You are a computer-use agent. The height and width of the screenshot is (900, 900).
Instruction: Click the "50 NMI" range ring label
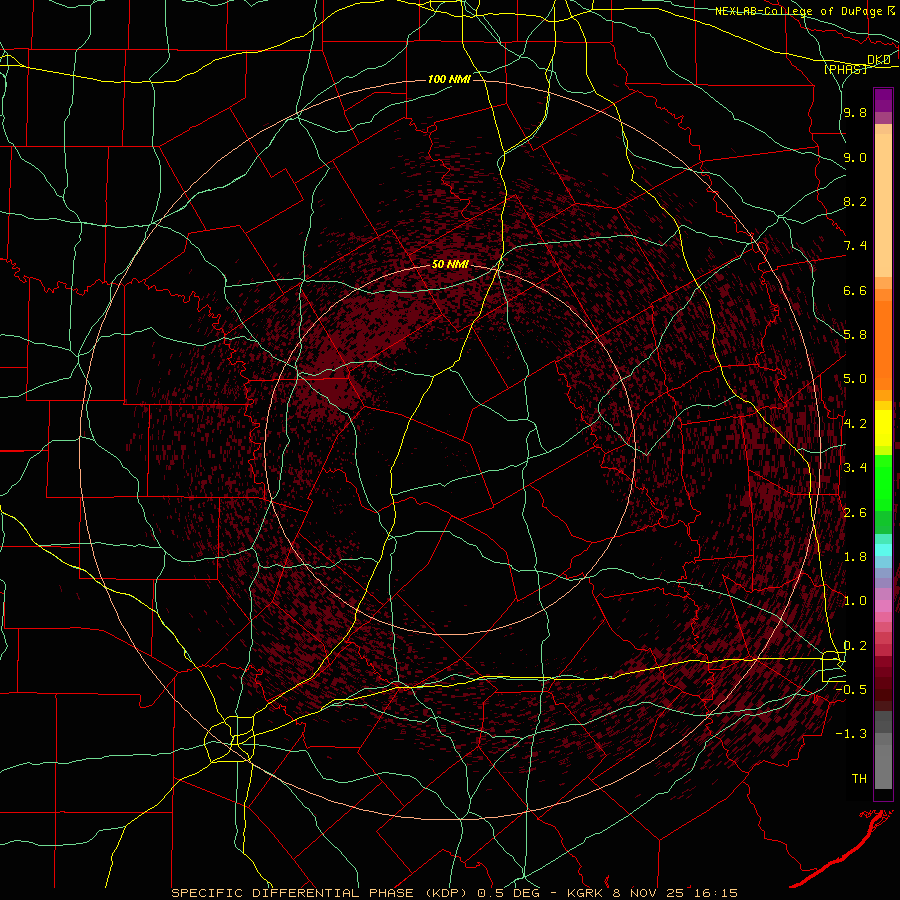[450, 265]
